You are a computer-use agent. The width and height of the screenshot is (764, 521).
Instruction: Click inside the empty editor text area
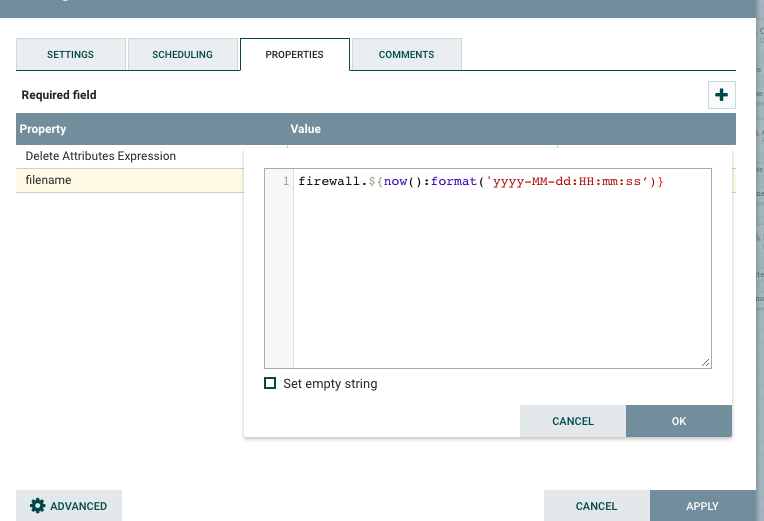click(500, 280)
